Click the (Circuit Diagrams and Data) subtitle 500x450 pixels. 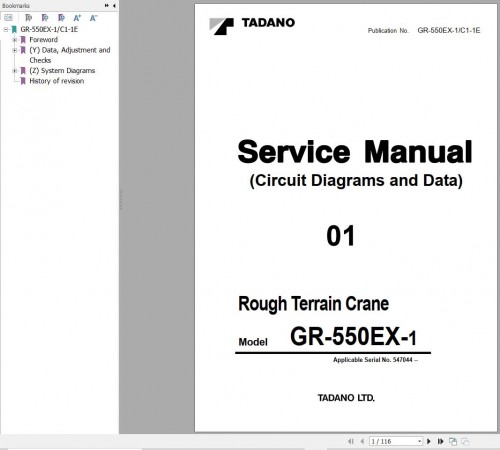pos(356,181)
